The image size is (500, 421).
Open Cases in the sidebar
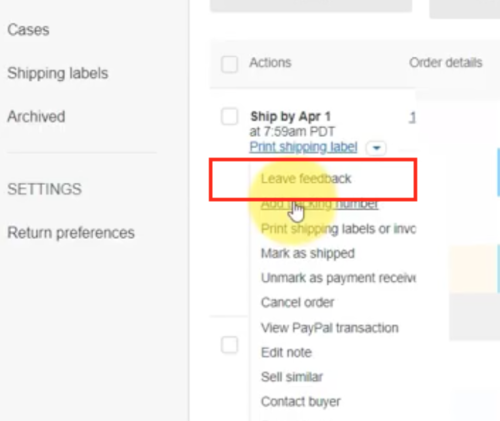point(28,30)
